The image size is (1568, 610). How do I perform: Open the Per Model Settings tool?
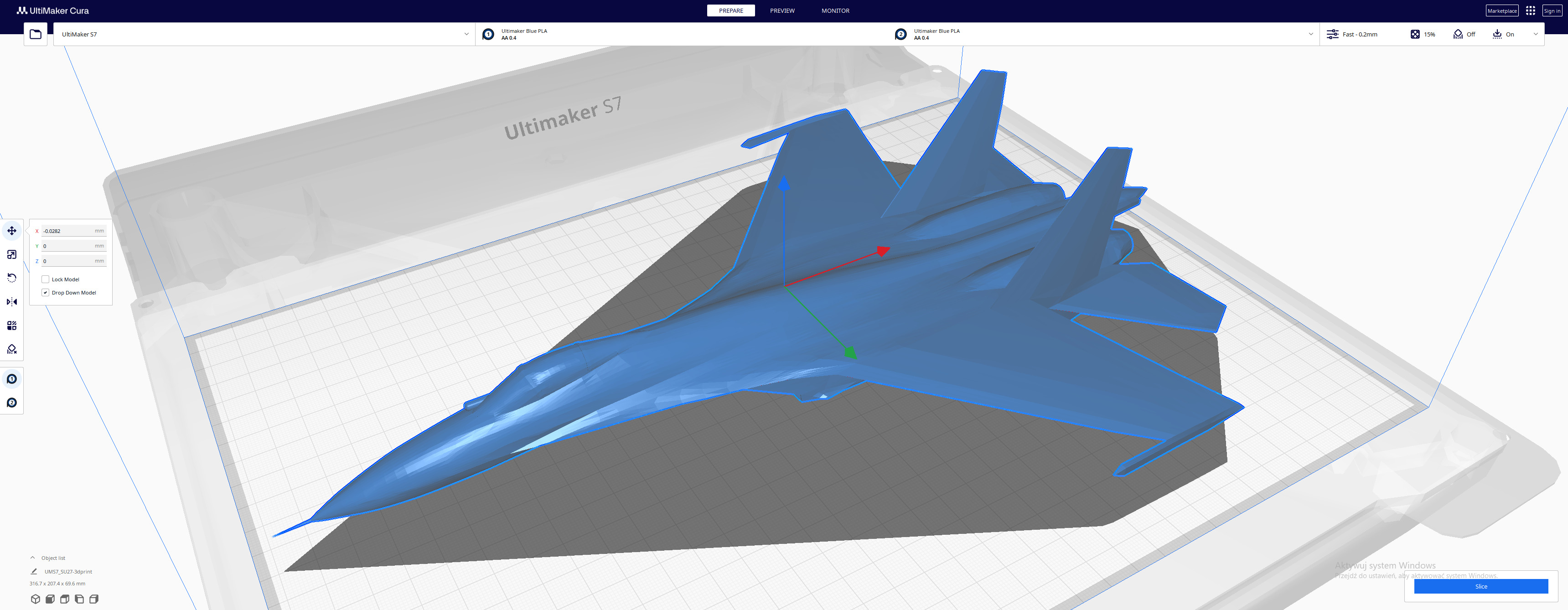point(11,326)
